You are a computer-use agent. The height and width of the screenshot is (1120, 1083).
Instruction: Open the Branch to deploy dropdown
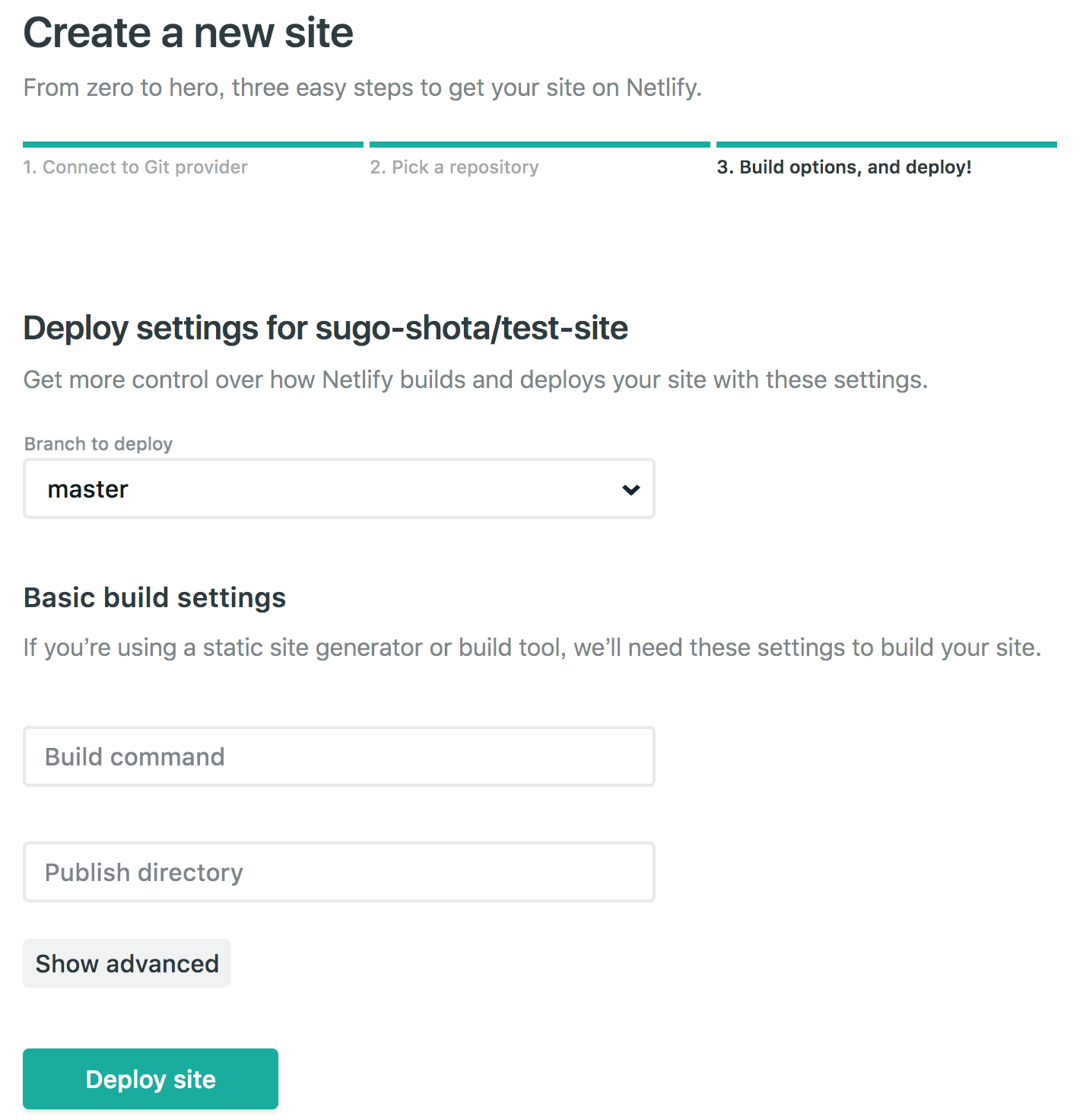339,488
